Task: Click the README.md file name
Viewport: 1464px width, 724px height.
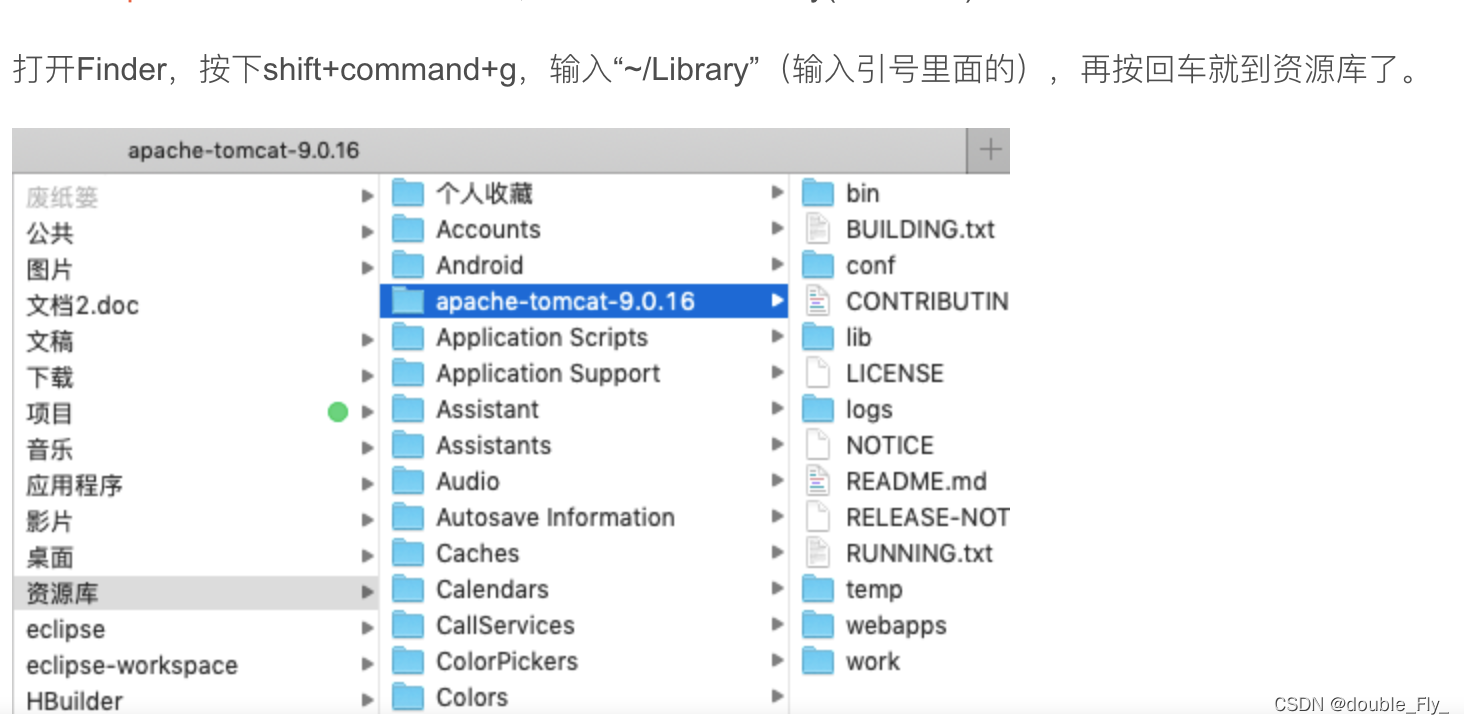Action: [x=916, y=481]
